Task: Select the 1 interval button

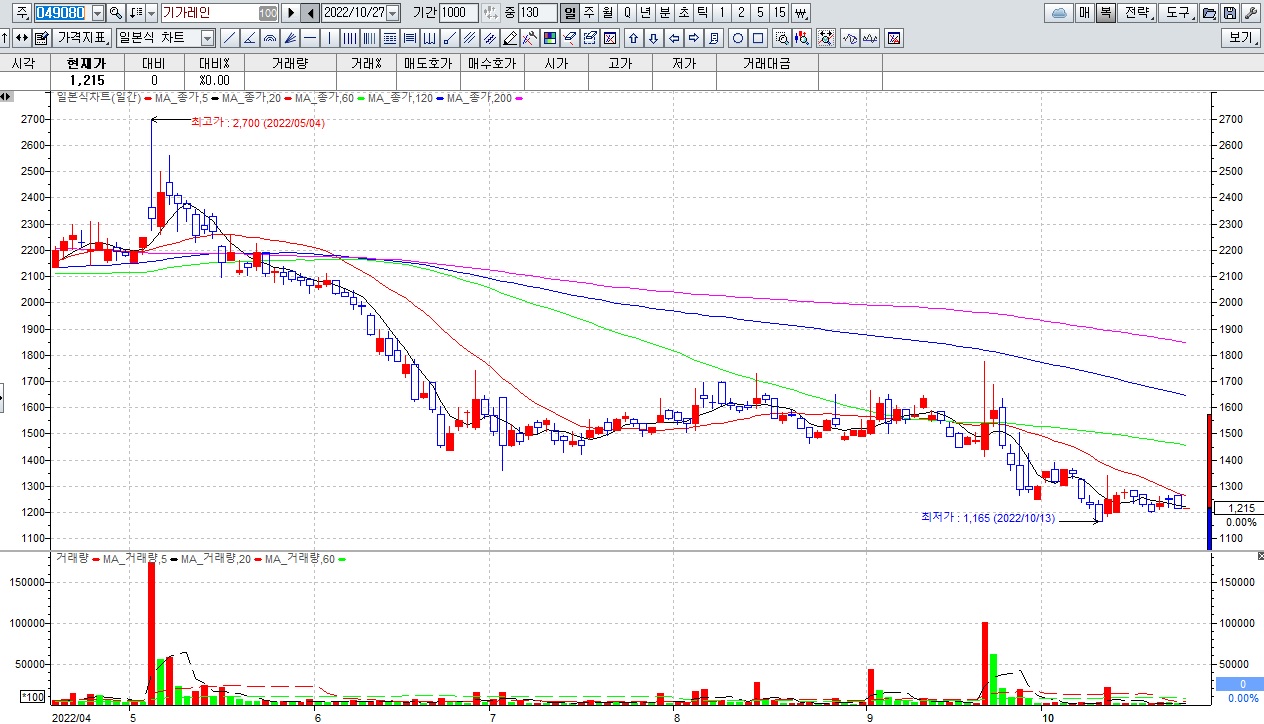Action: point(722,13)
